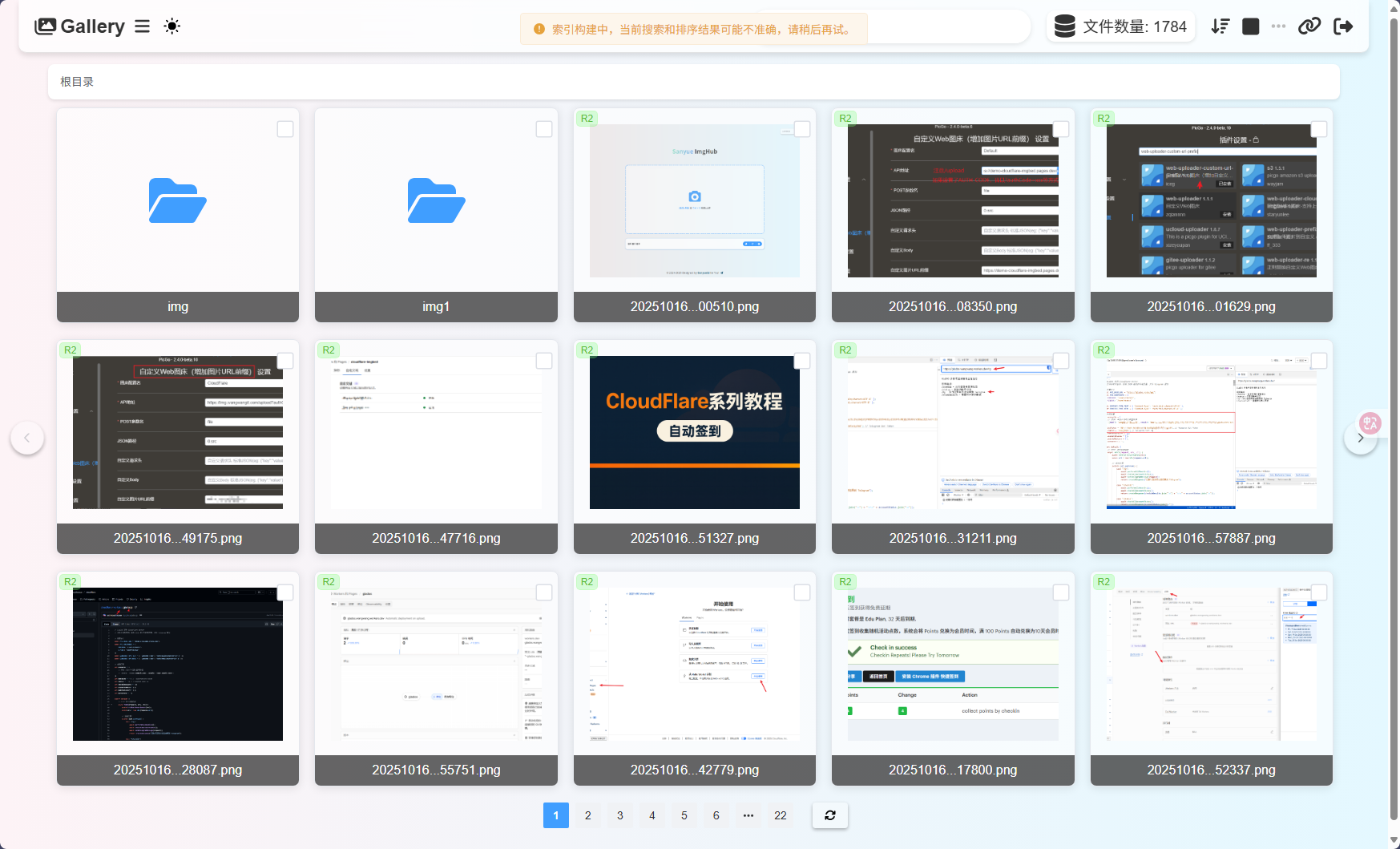
Task: Go to page 3 in pagination
Action: point(620,815)
